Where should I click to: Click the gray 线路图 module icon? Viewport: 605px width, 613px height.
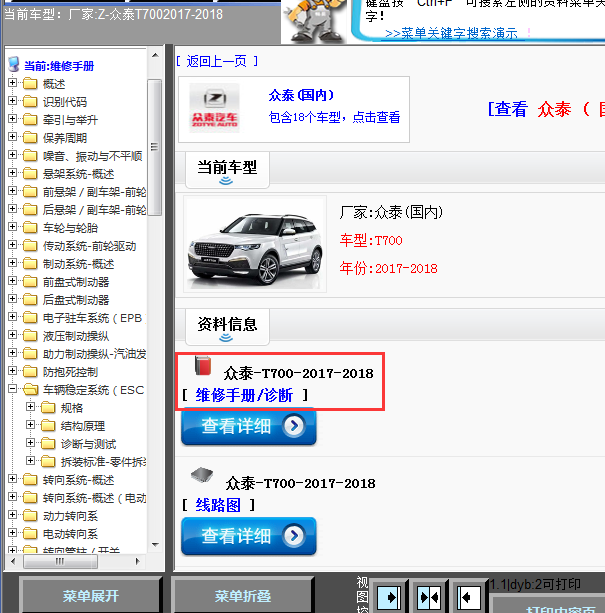point(202,475)
